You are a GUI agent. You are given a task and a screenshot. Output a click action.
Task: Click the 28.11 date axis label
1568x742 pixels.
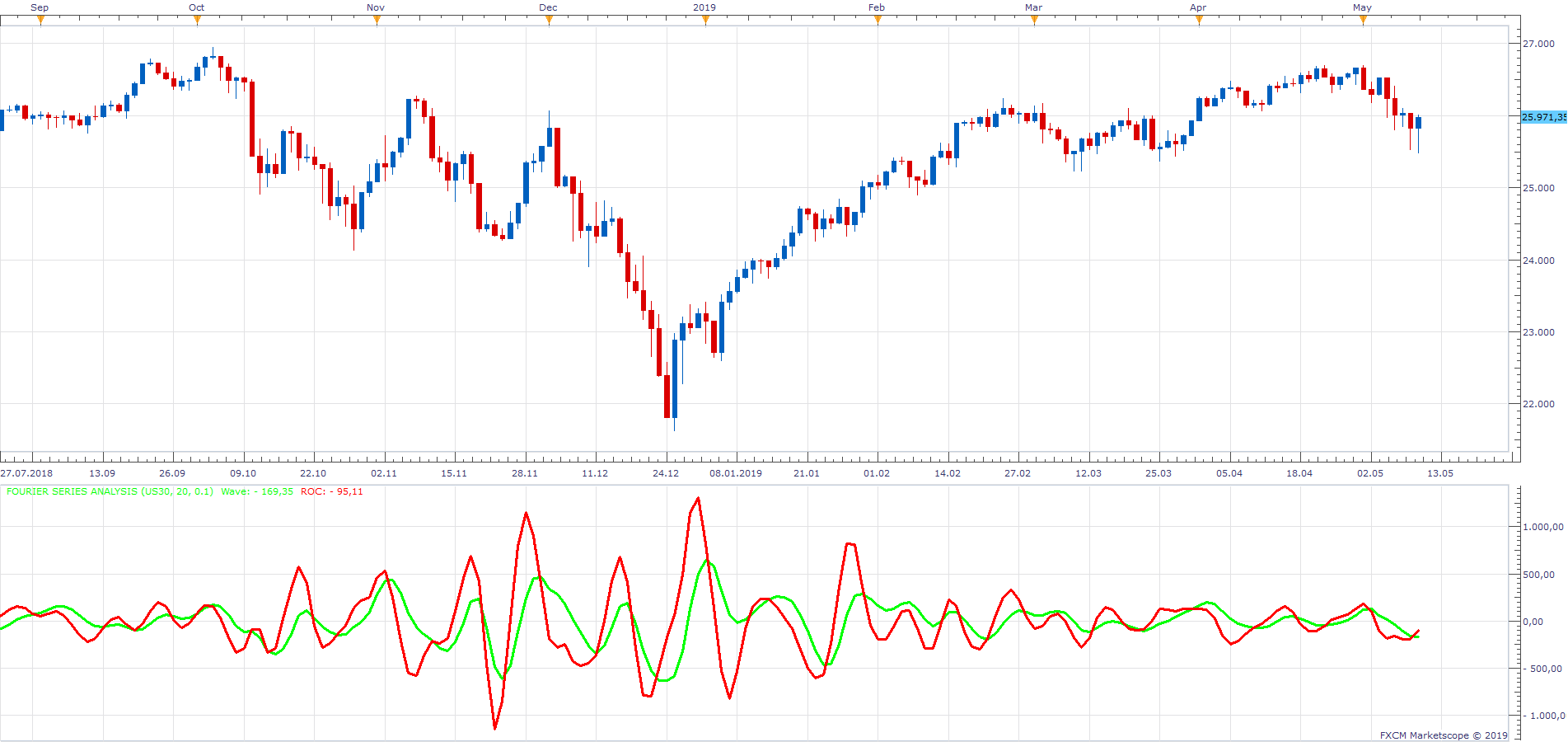pos(525,473)
